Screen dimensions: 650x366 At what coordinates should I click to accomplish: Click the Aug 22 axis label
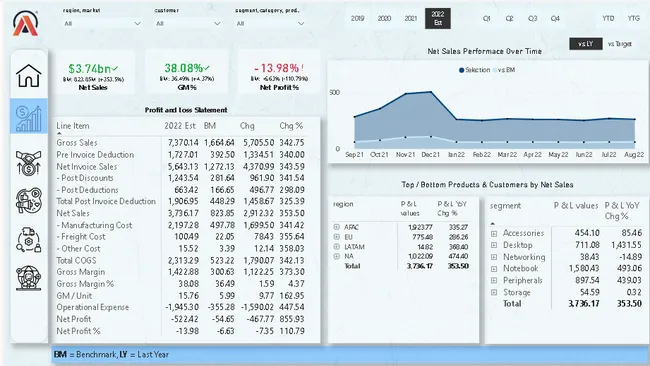pos(634,155)
